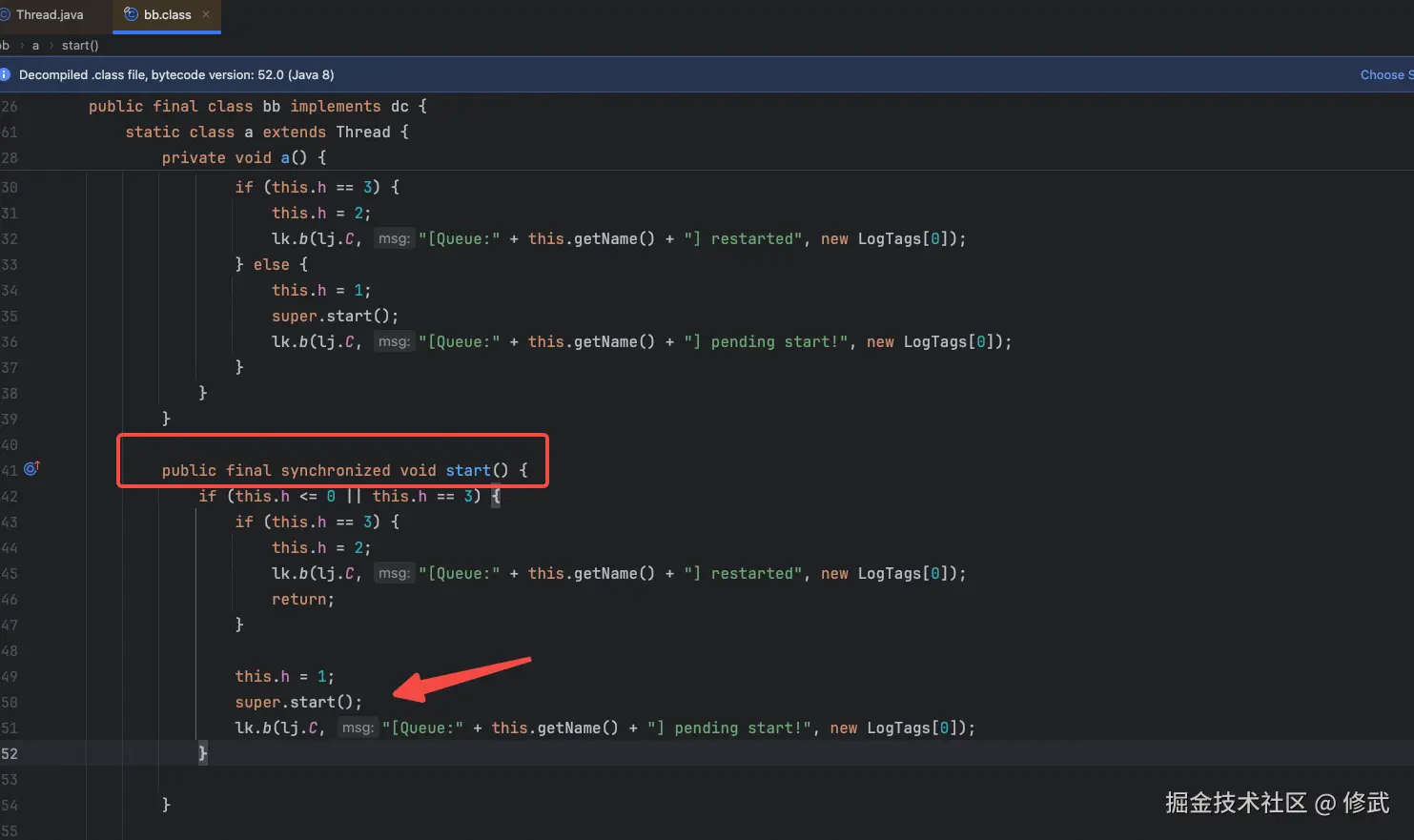This screenshot has height=840, width=1414.
Task: Click the highlighted closing brace on line 52
Action: click(x=202, y=753)
